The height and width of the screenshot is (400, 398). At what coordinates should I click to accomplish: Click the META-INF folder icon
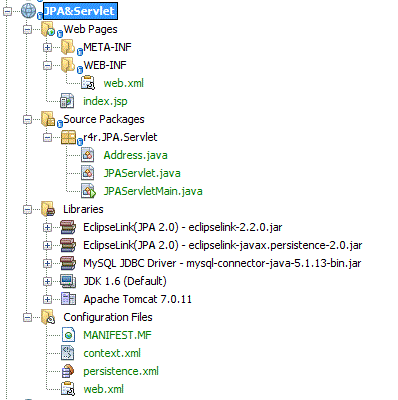68,47
